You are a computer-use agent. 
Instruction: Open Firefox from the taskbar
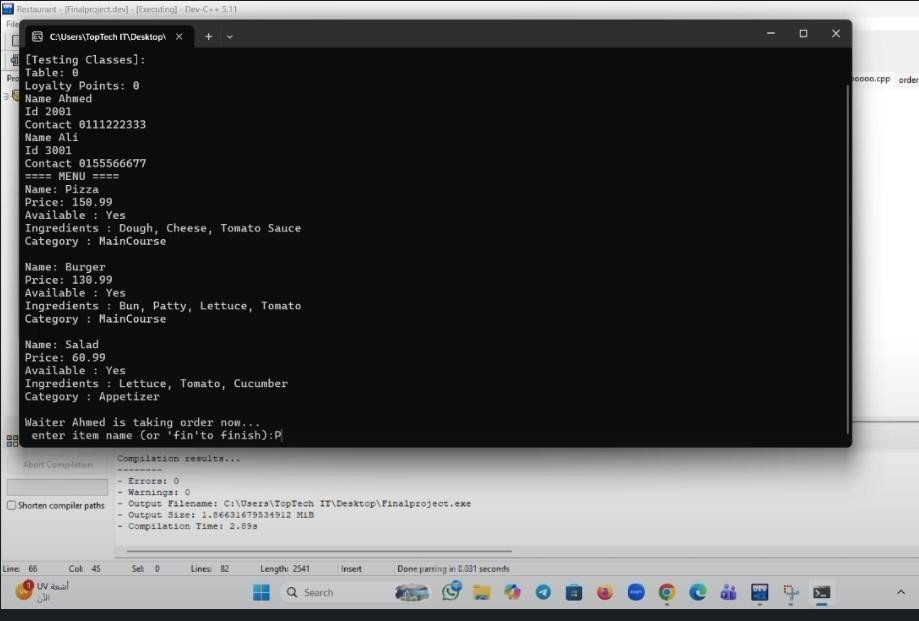click(605, 592)
